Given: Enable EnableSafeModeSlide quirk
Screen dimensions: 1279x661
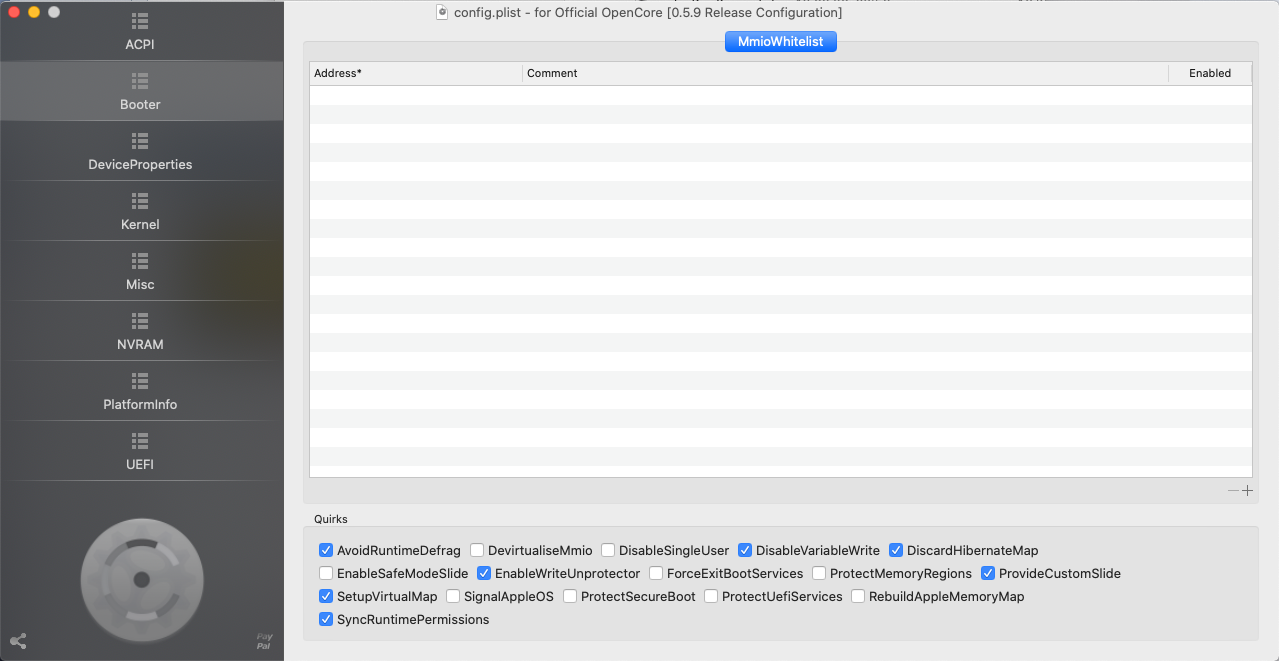Looking at the screenshot, I should [326, 573].
